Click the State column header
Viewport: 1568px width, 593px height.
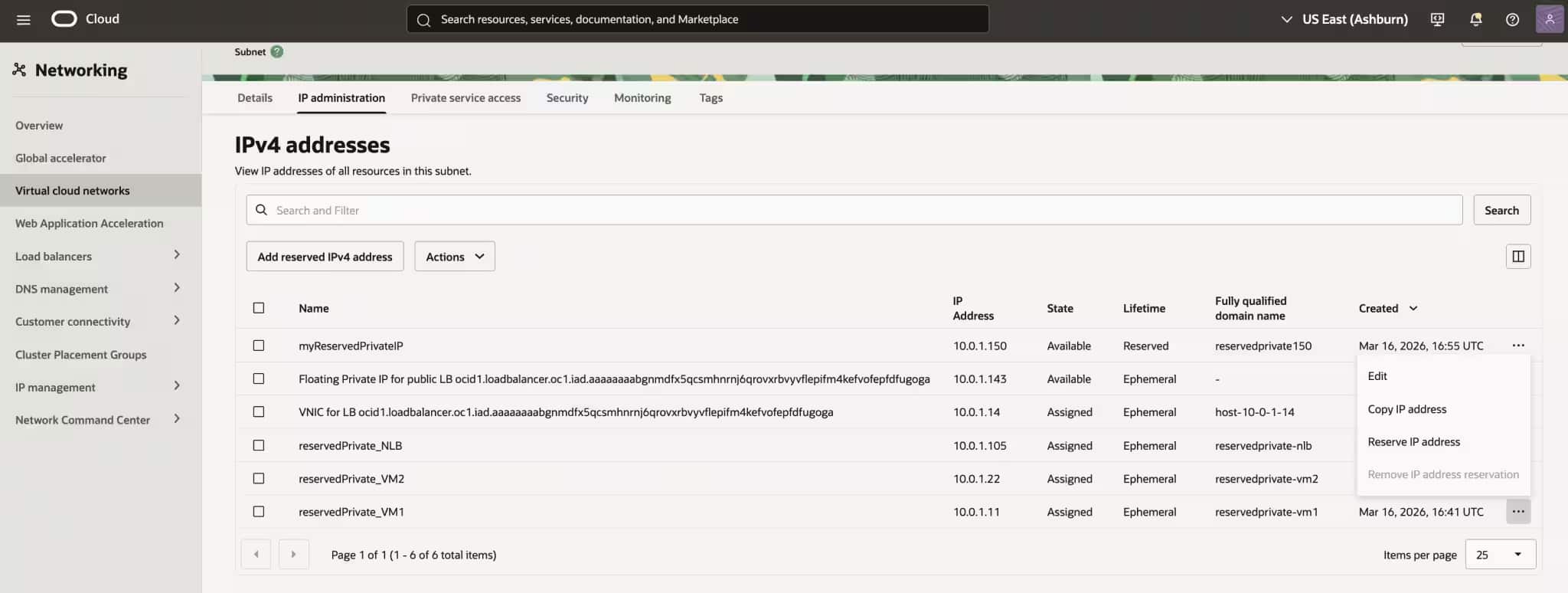click(1060, 308)
